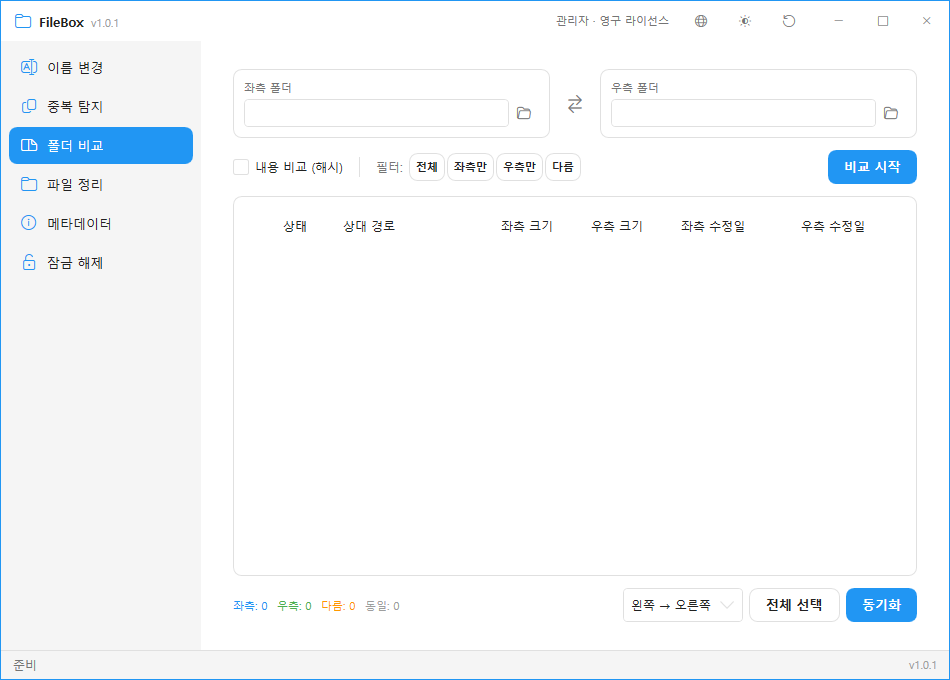950x680 pixels.
Task: Click the 이름 변경 rename icon
Action: click(29, 67)
